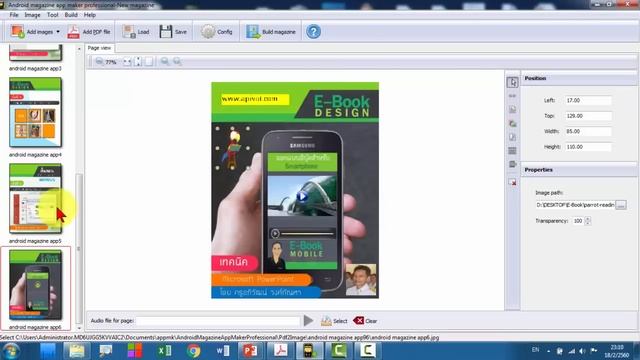Click the link tool icon
Screen dimensions: 640x360
[513, 96]
